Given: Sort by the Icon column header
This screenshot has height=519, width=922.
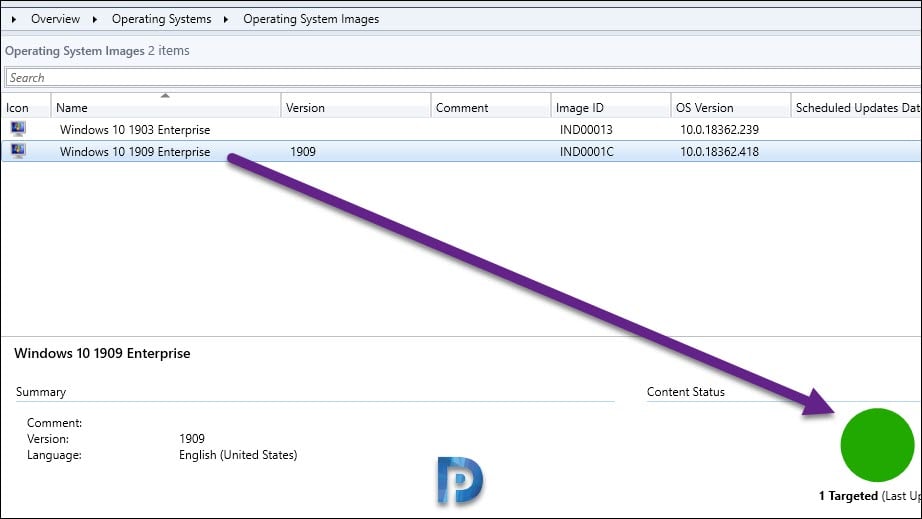Looking at the screenshot, I should (26, 108).
